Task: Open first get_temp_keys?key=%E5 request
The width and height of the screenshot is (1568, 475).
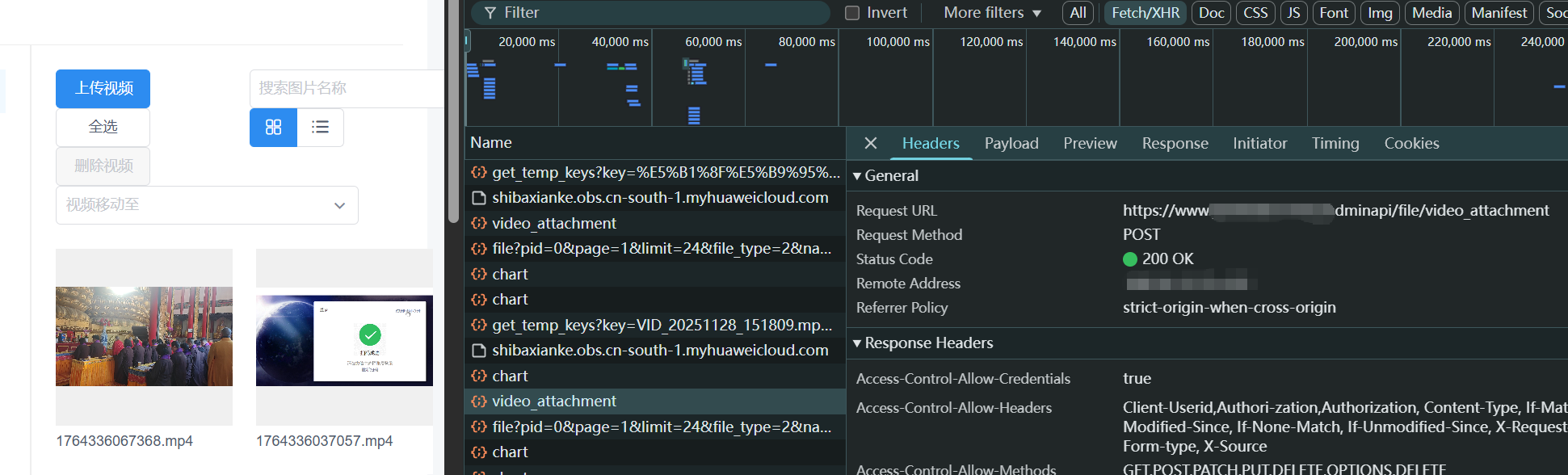Action: coord(665,172)
